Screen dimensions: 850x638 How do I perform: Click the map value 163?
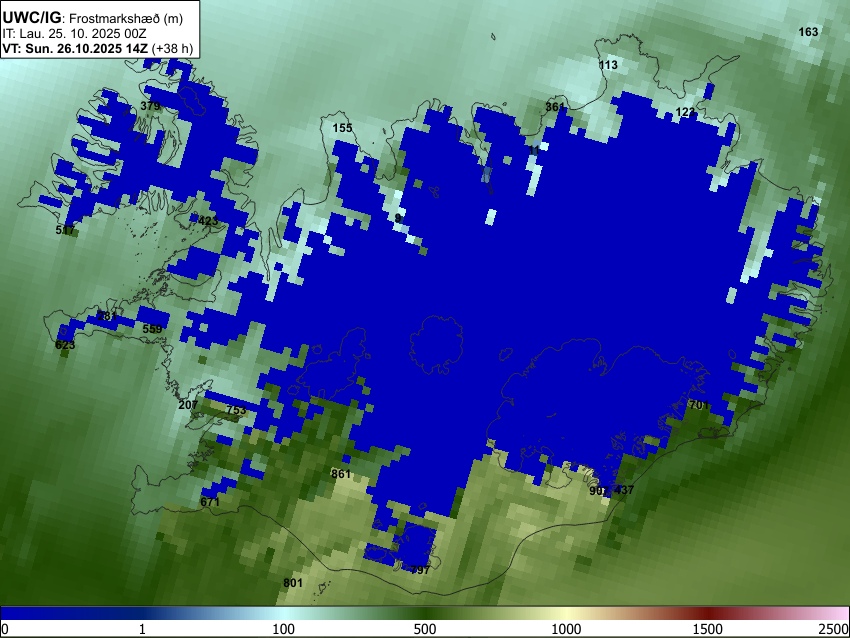point(808,32)
